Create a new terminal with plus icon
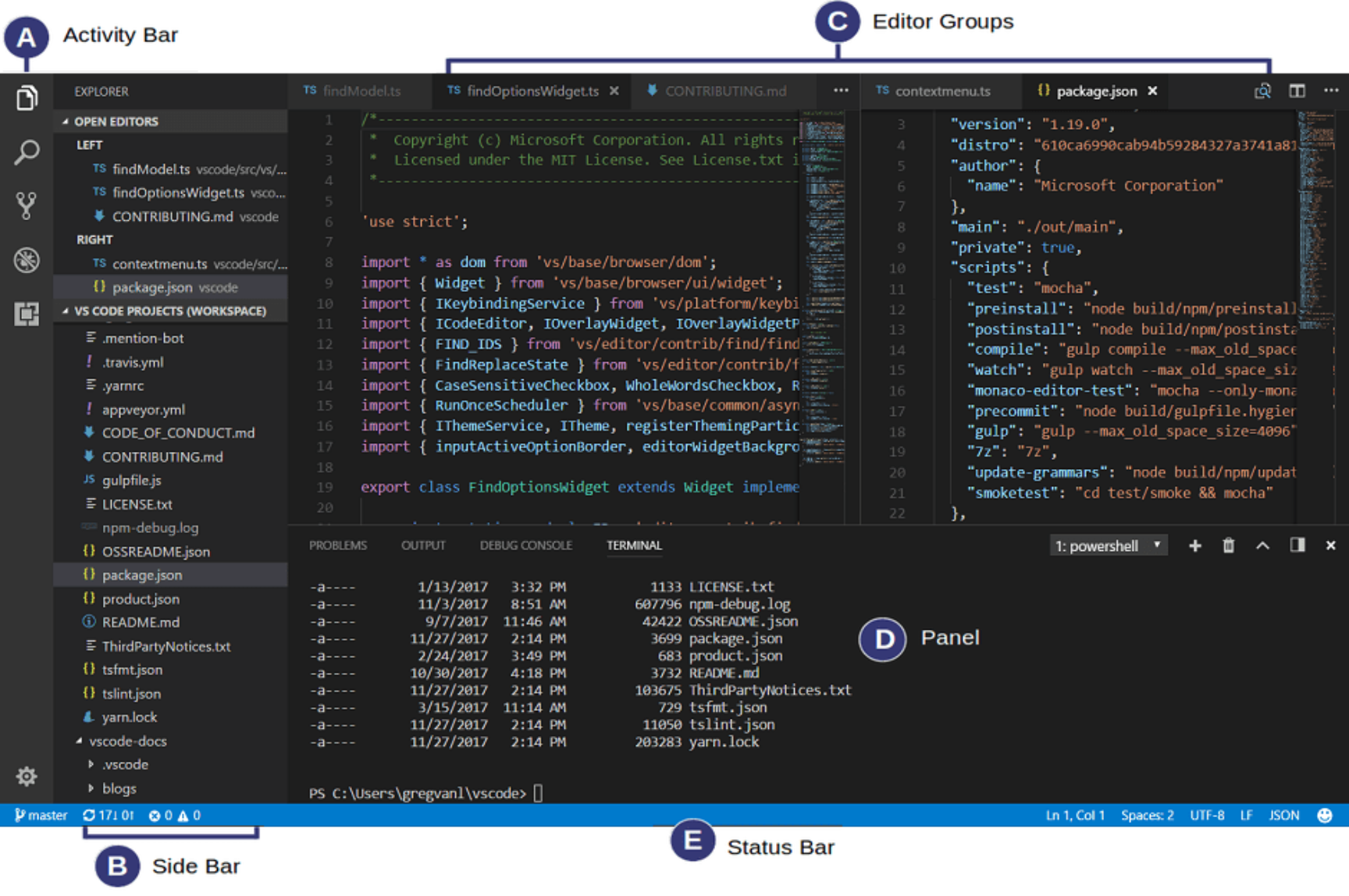This screenshot has height=896, width=1349. (x=1194, y=546)
